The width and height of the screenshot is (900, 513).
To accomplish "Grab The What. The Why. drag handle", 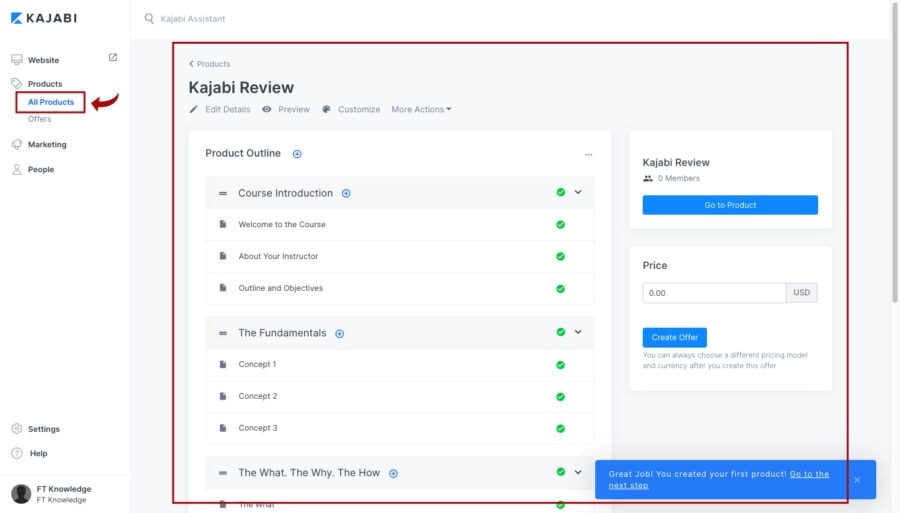I will pos(223,473).
